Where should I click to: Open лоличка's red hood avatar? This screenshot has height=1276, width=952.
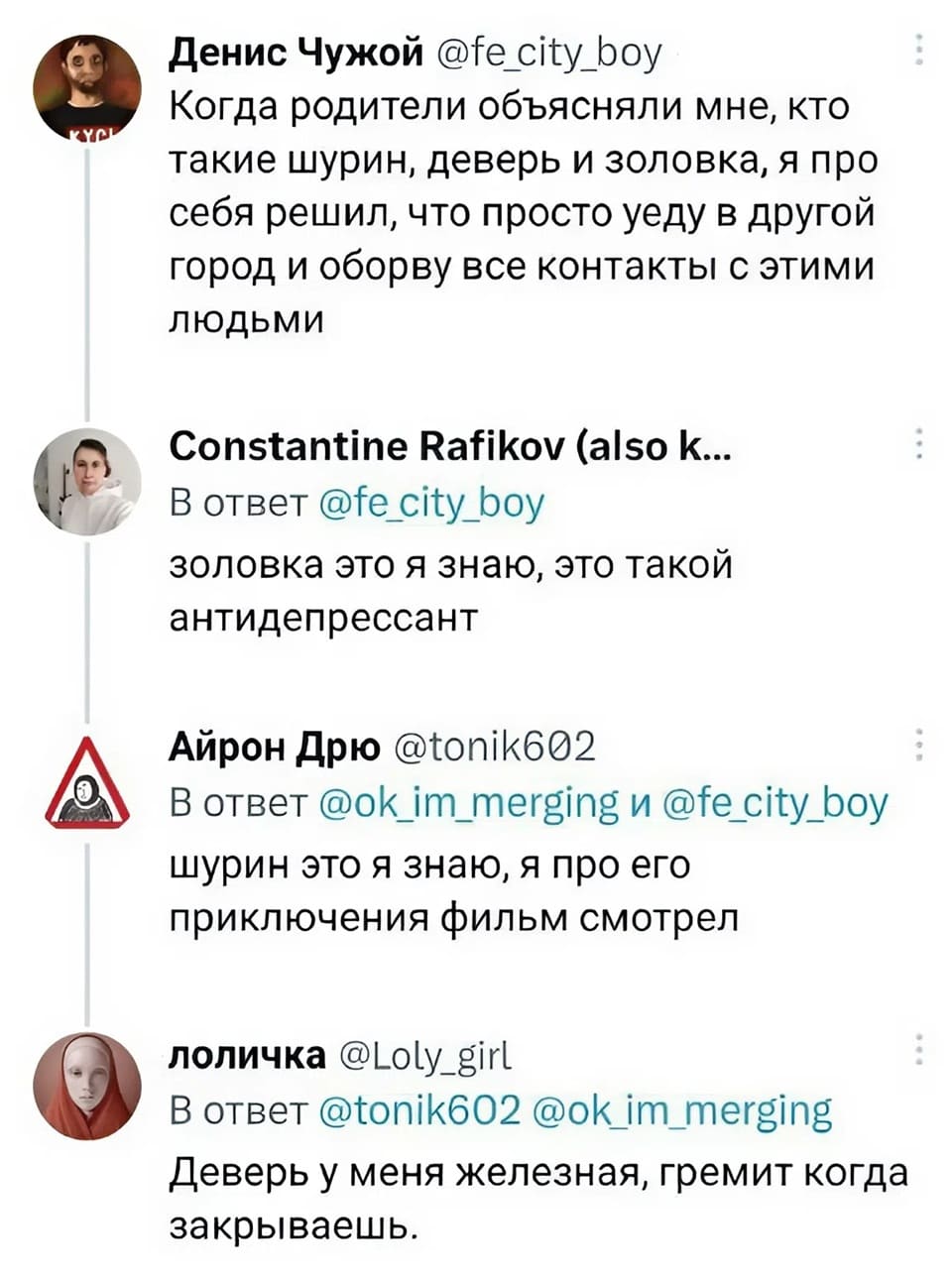pyautogui.click(x=87, y=1086)
